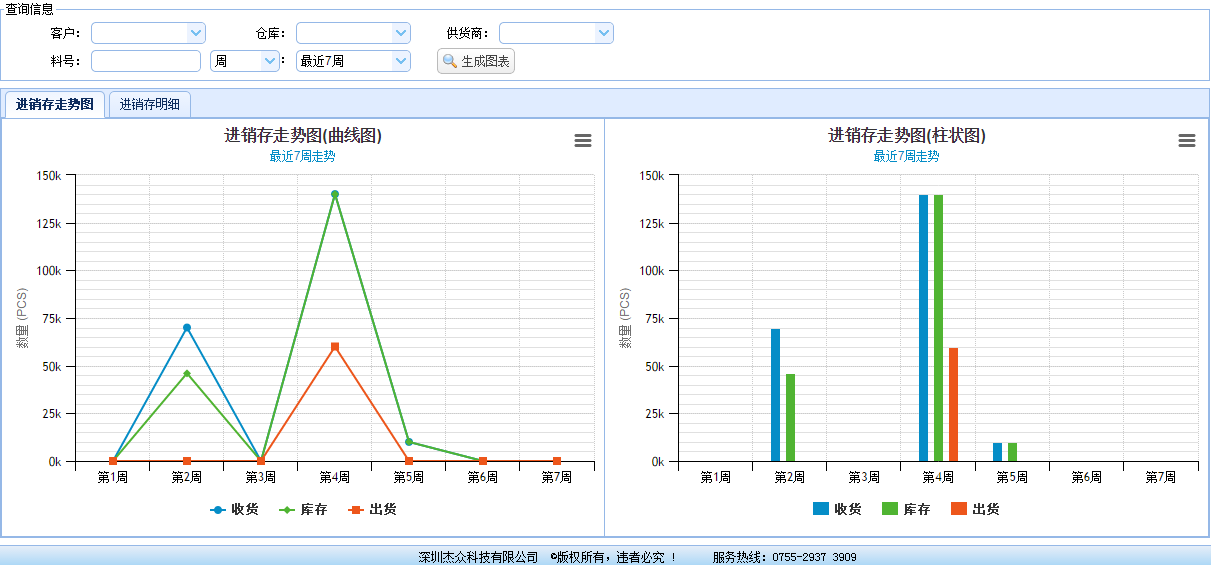Toggle 收货 series in line chart legend

point(234,509)
